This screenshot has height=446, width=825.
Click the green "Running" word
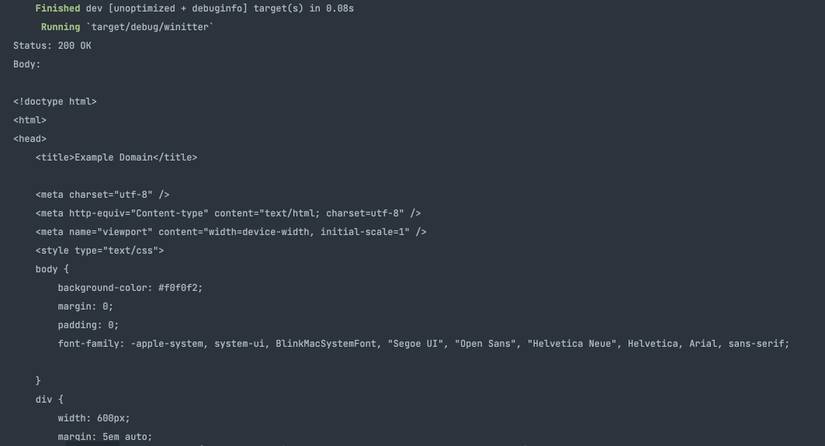[60, 27]
